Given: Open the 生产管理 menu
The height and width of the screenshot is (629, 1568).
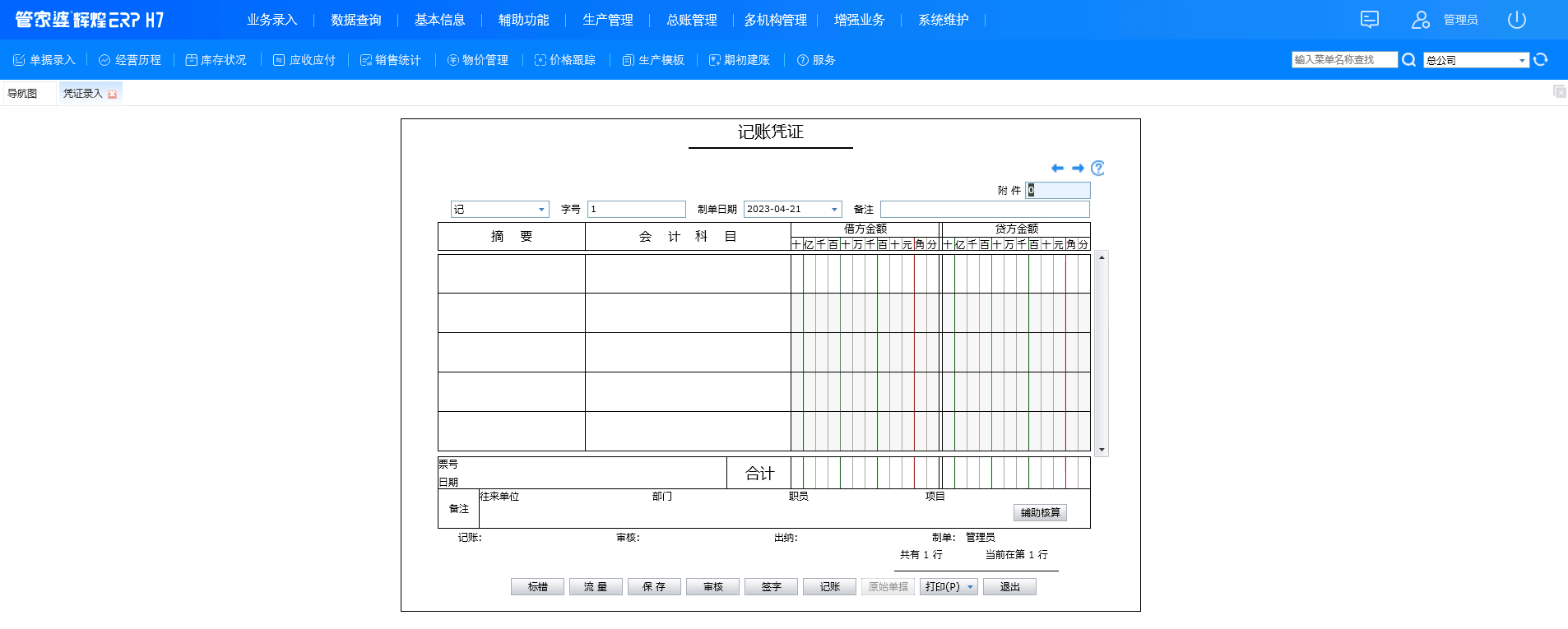Looking at the screenshot, I should [x=608, y=20].
